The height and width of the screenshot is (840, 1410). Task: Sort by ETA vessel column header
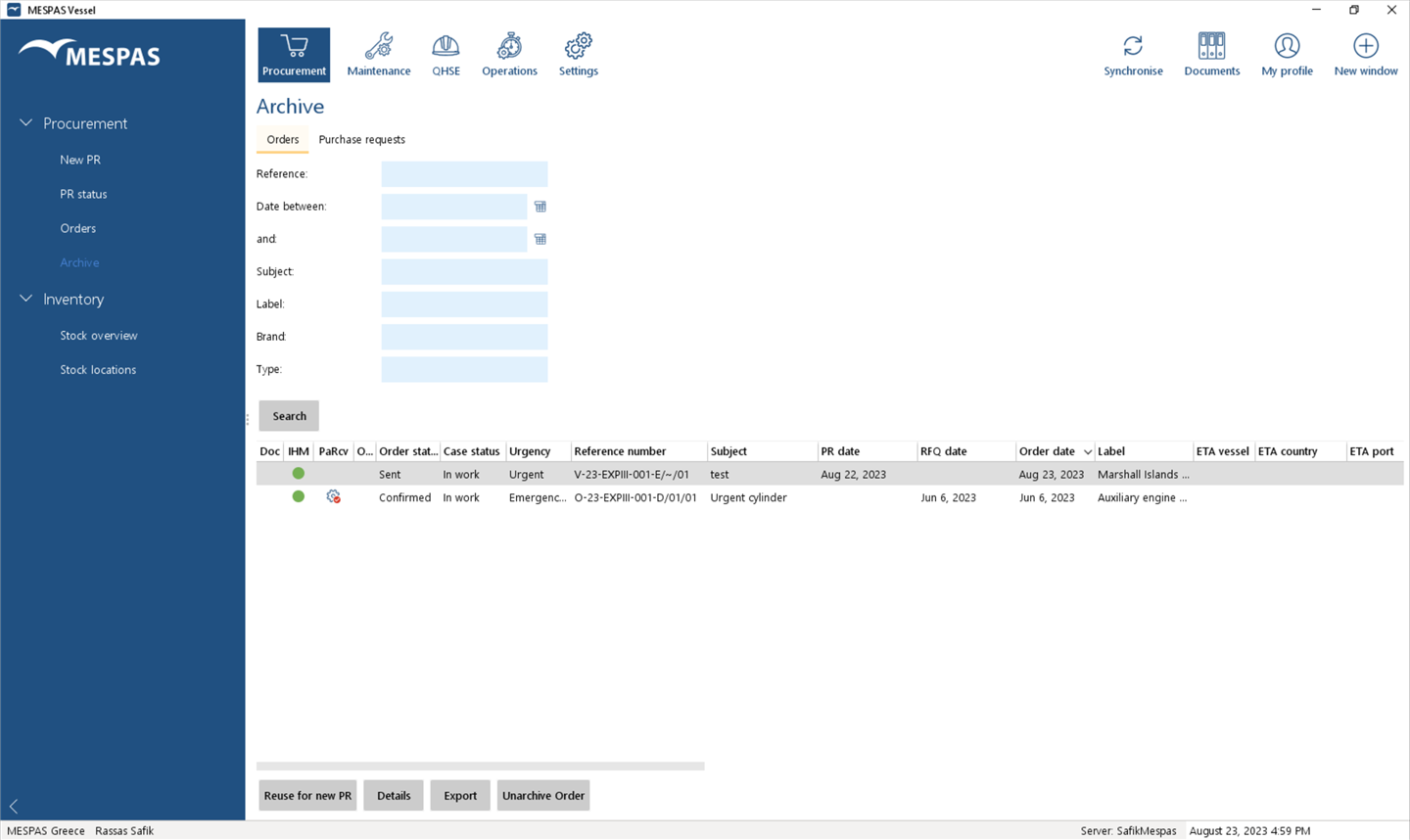click(1224, 451)
